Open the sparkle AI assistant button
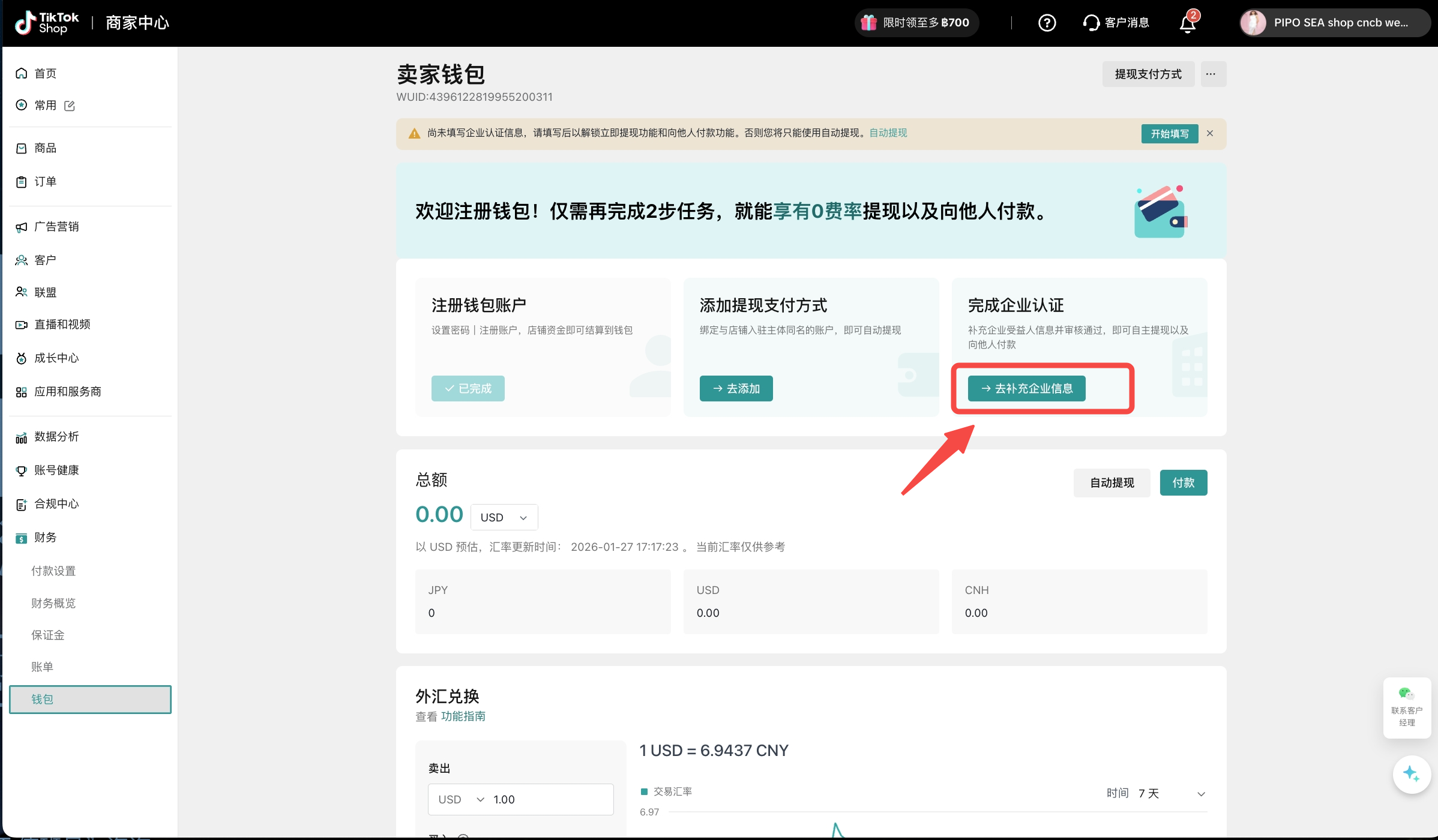 pos(1411,774)
